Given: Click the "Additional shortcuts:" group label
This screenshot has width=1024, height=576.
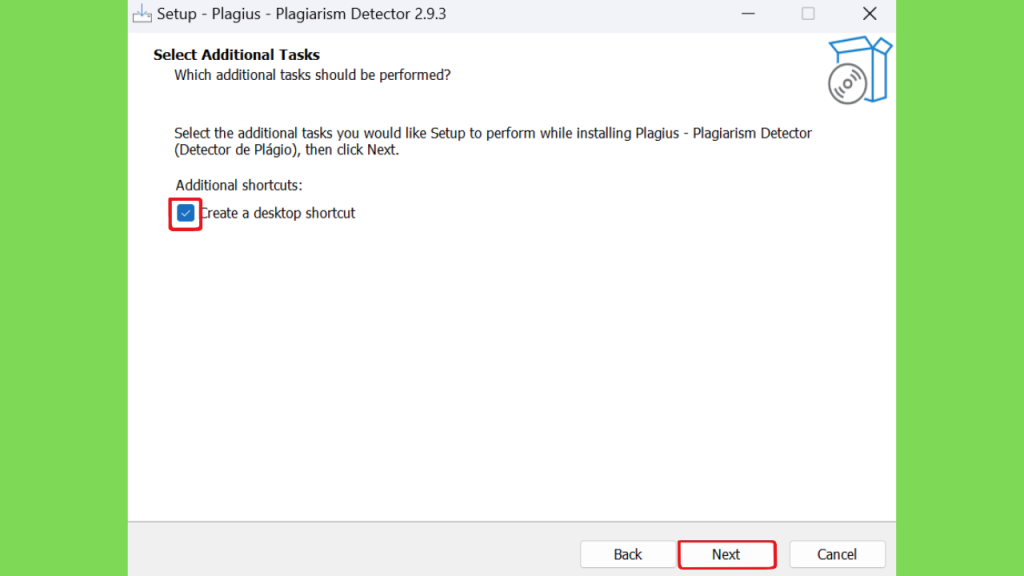Looking at the screenshot, I should [239, 185].
